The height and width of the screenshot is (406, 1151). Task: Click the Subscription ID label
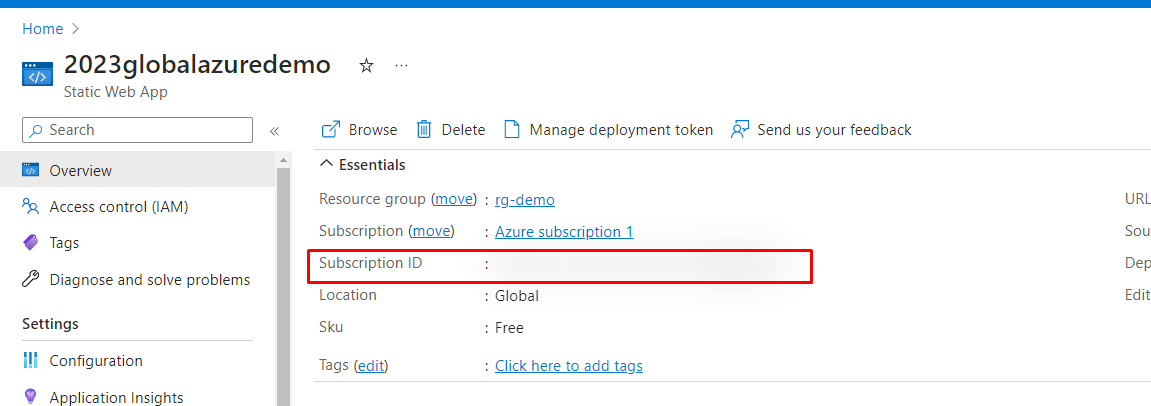coord(371,263)
